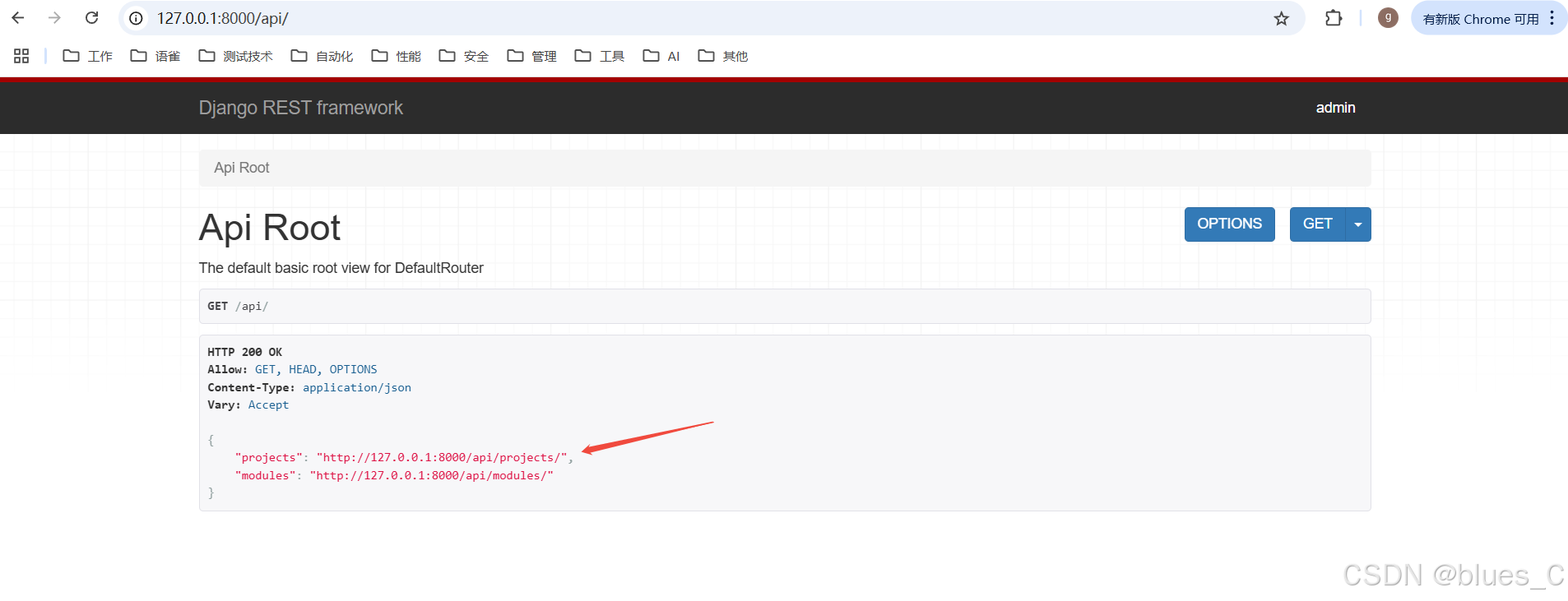Image resolution: width=1568 pixels, height=601 pixels.
Task: Open the 自动化 bookmark folder
Action: pyautogui.click(x=322, y=56)
